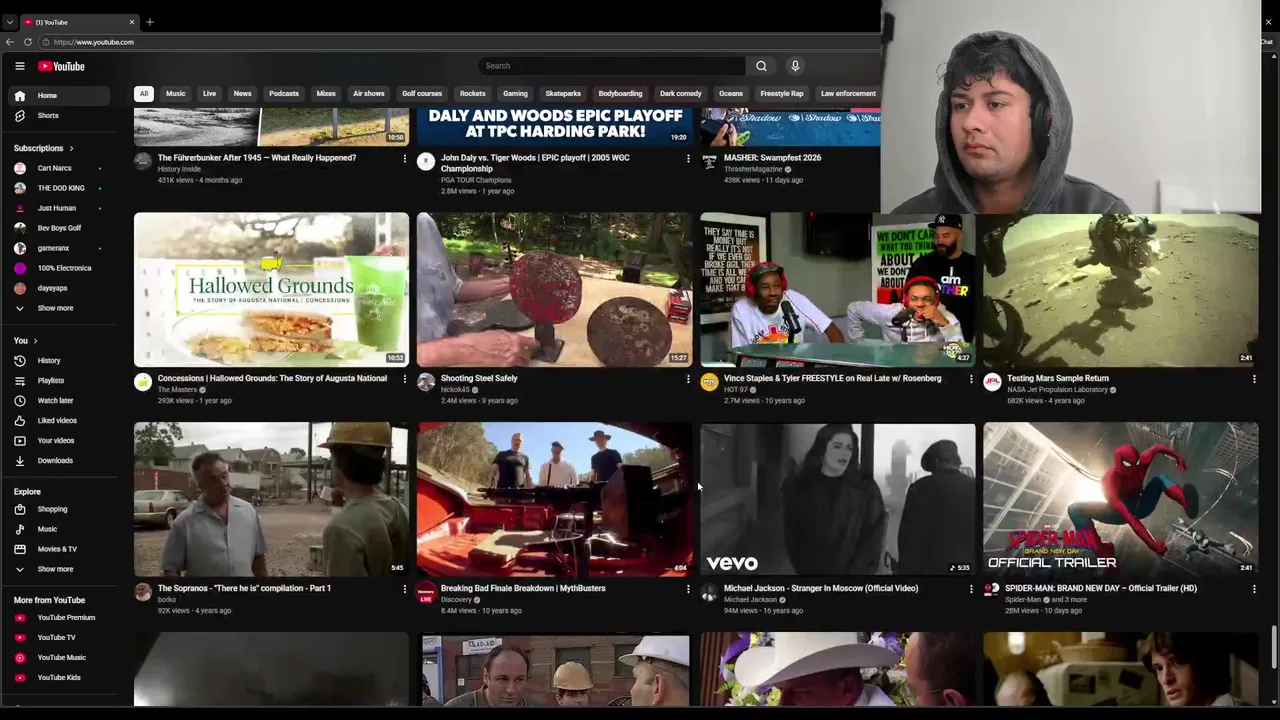Open more options for Testing Mars Sample Return
Image resolution: width=1280 pixels, height=720 pixels.
pos(1254,379)
